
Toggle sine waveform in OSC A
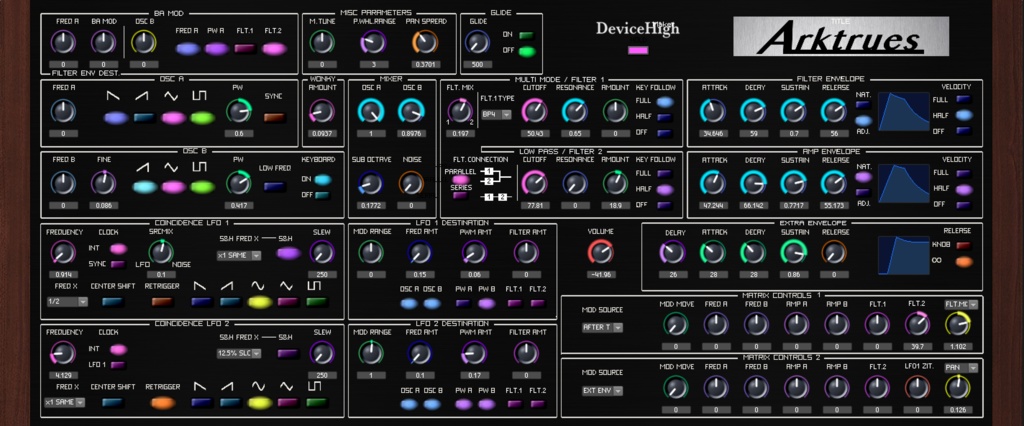[x=174, y=118]
